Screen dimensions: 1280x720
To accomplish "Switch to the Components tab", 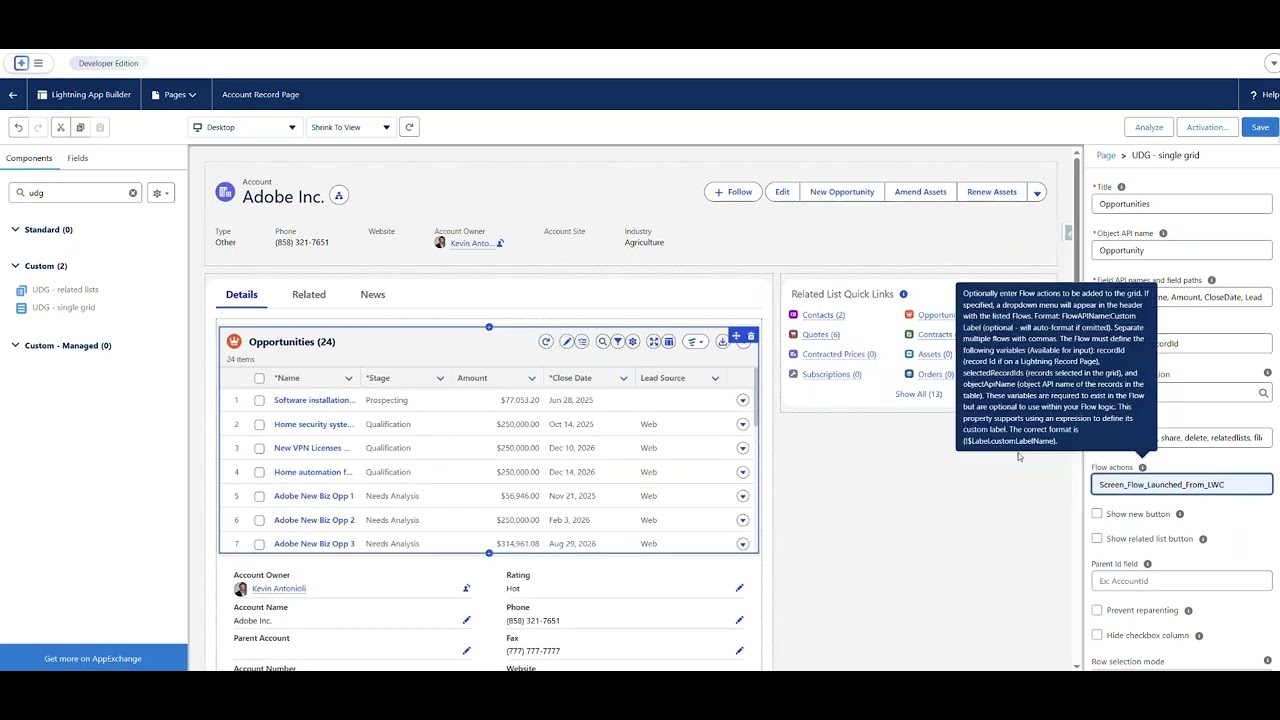I will (x=29, y=158).
